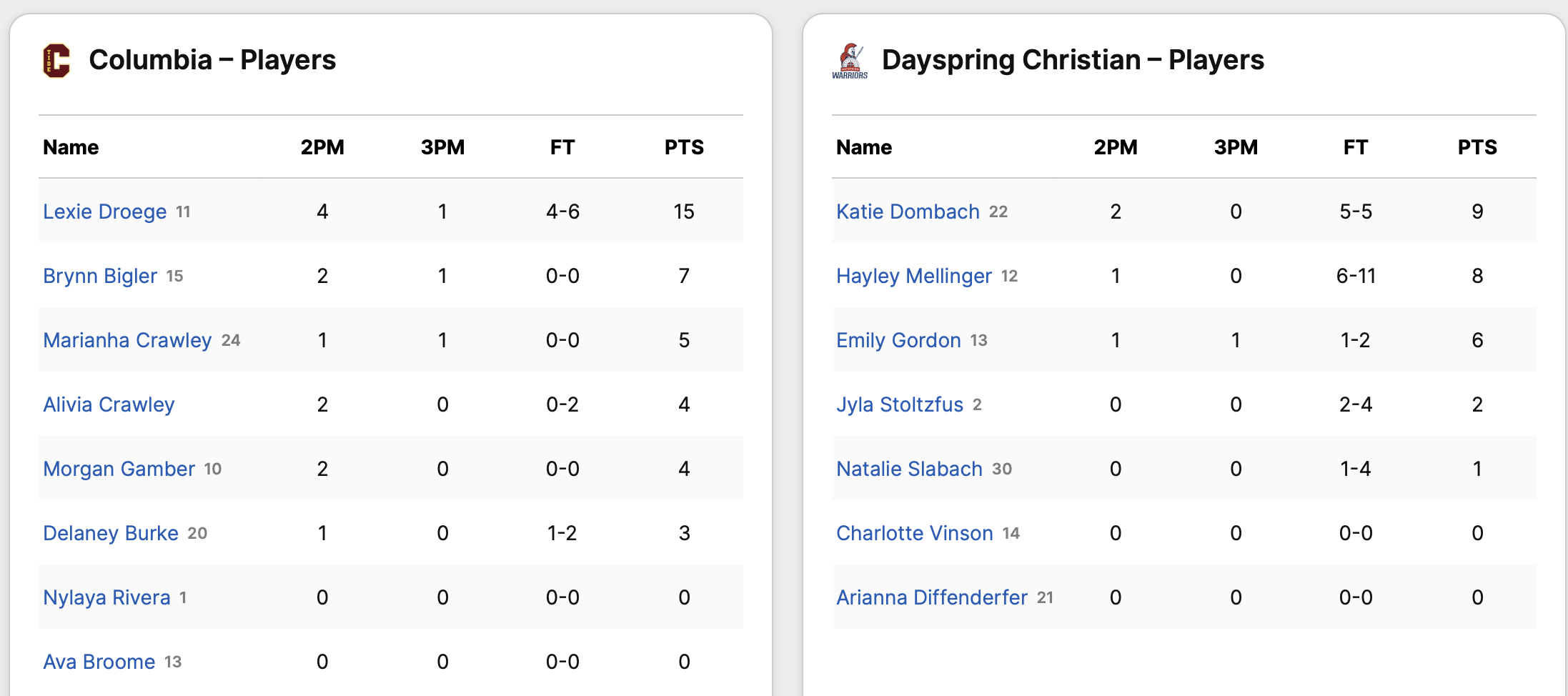Image resolution: width=1568 pixels, height=696 pixels.
Task: Open the Charlotte Vinson player link
Action: [915, 533]
